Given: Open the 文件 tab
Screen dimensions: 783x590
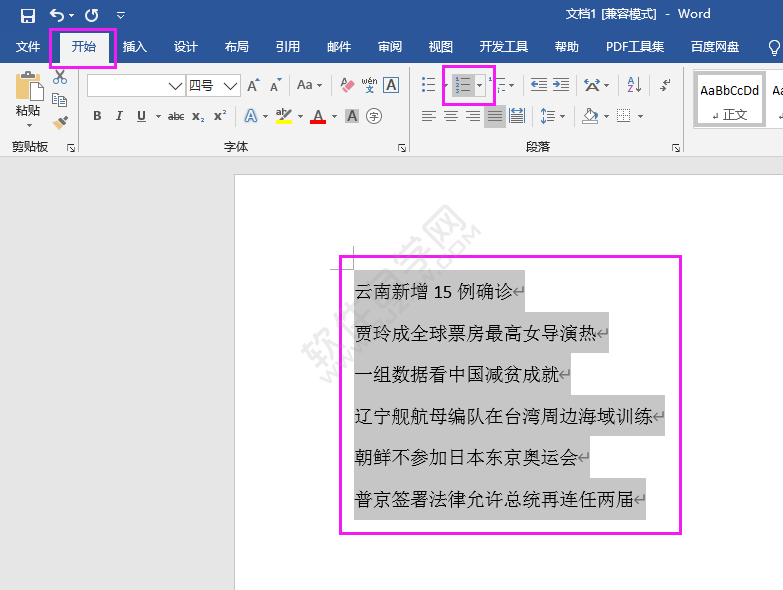Looking at the screenshot, I should 27,46.
